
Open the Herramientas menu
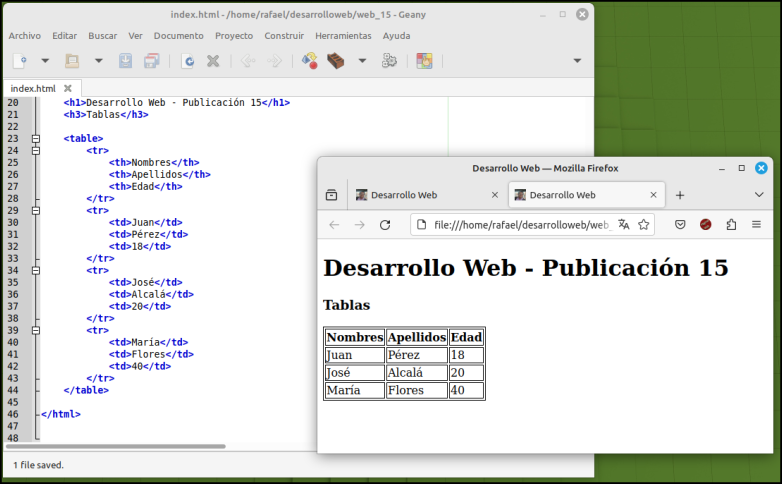pyautogui.click(x=343, y=36)
